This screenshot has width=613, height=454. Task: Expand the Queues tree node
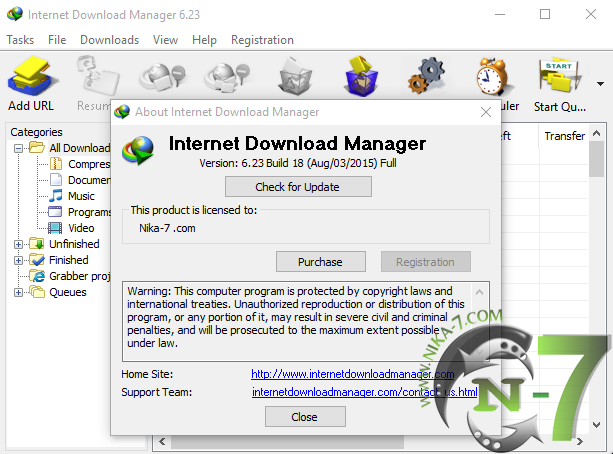pos(18,292)
